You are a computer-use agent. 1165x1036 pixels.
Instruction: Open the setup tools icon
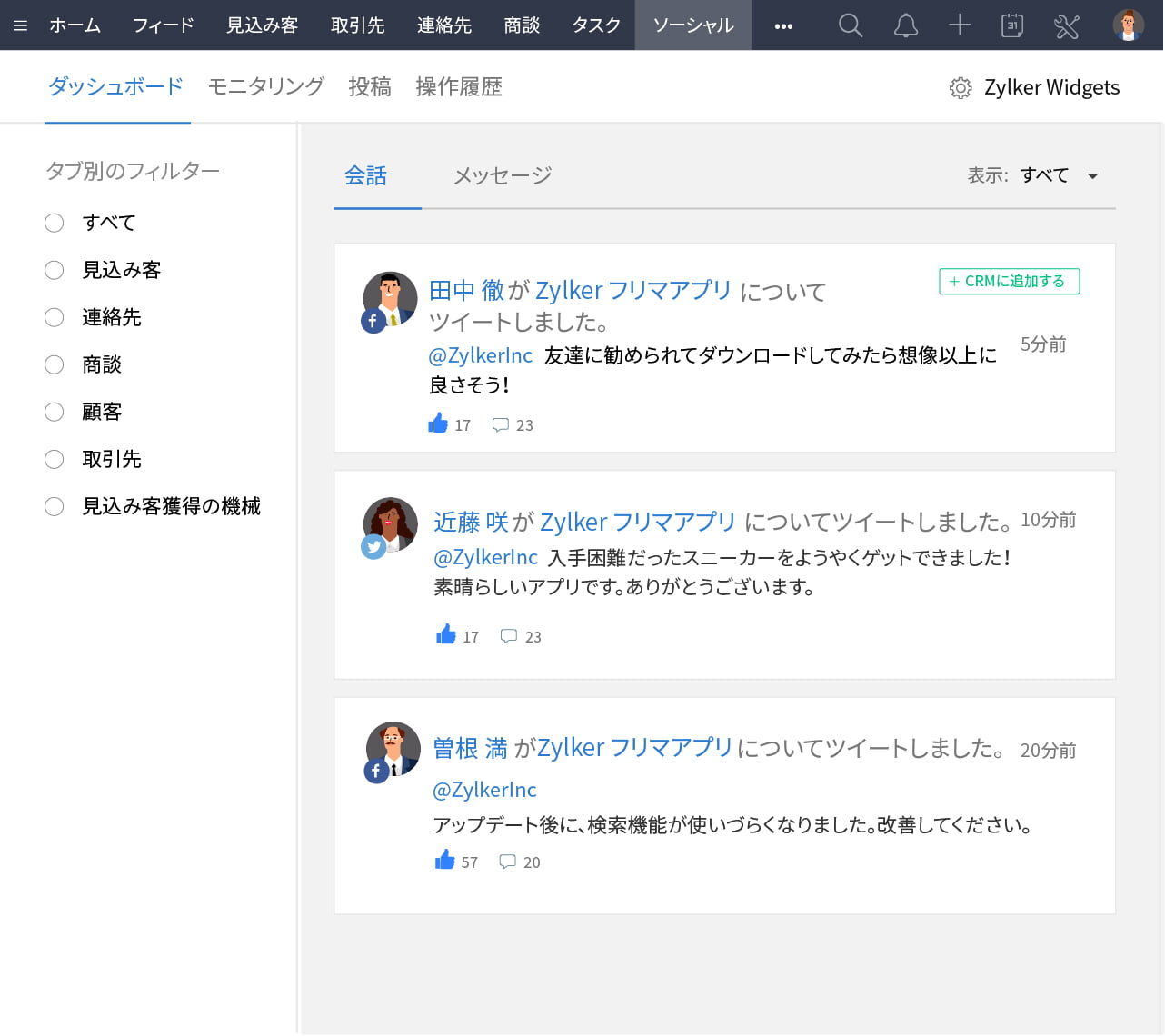point(1067,25)
